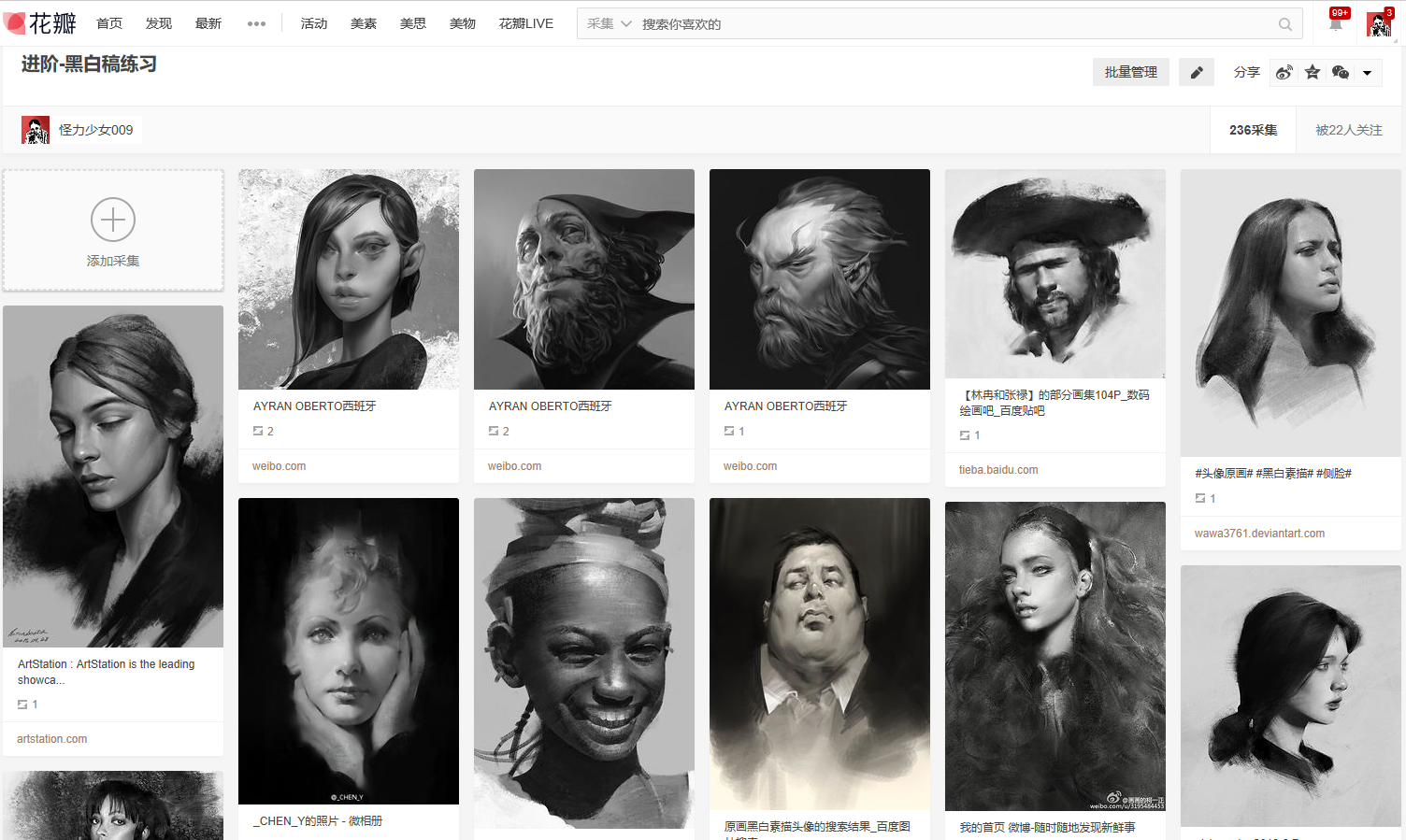Expand the share options dropdown arrow

pyautogui.click(x=1368, y=73)
